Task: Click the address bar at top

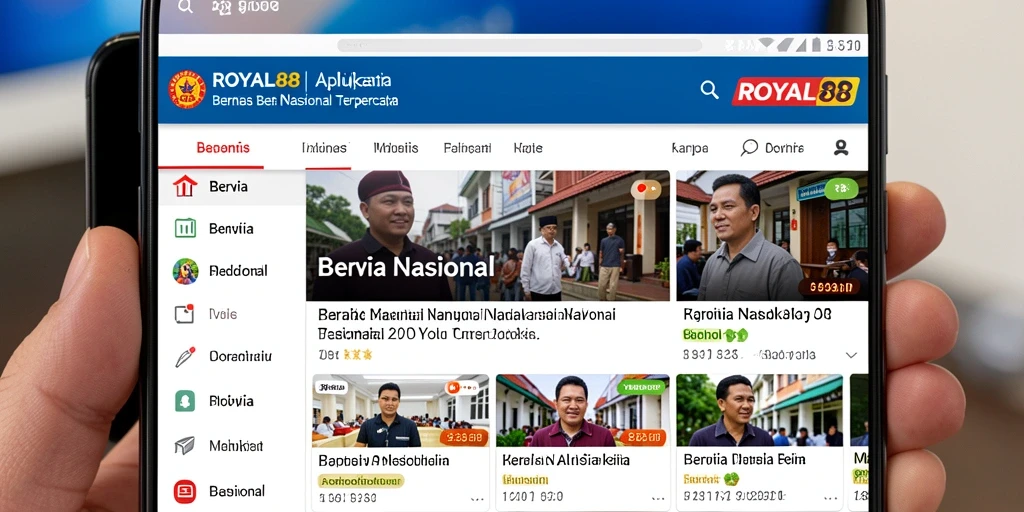Action: click(520, 45)
